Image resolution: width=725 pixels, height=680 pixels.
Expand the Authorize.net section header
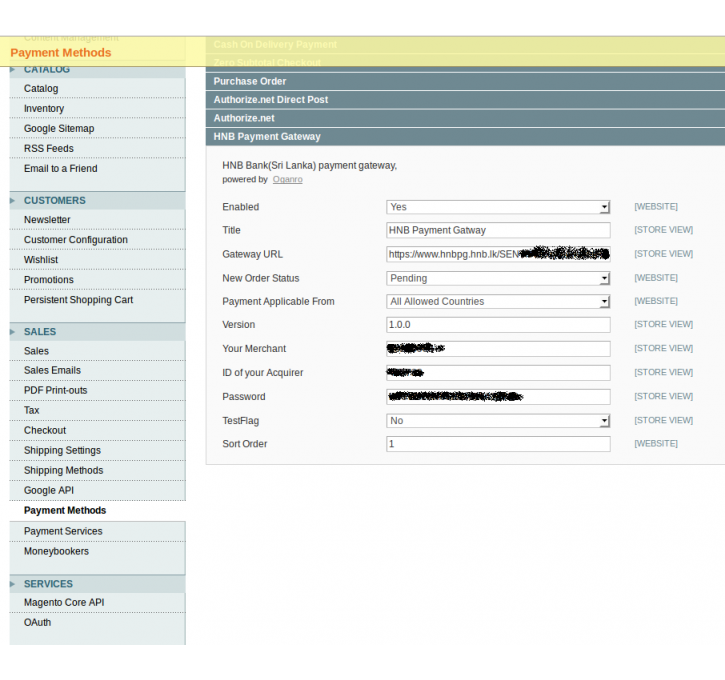coord(465,118)
